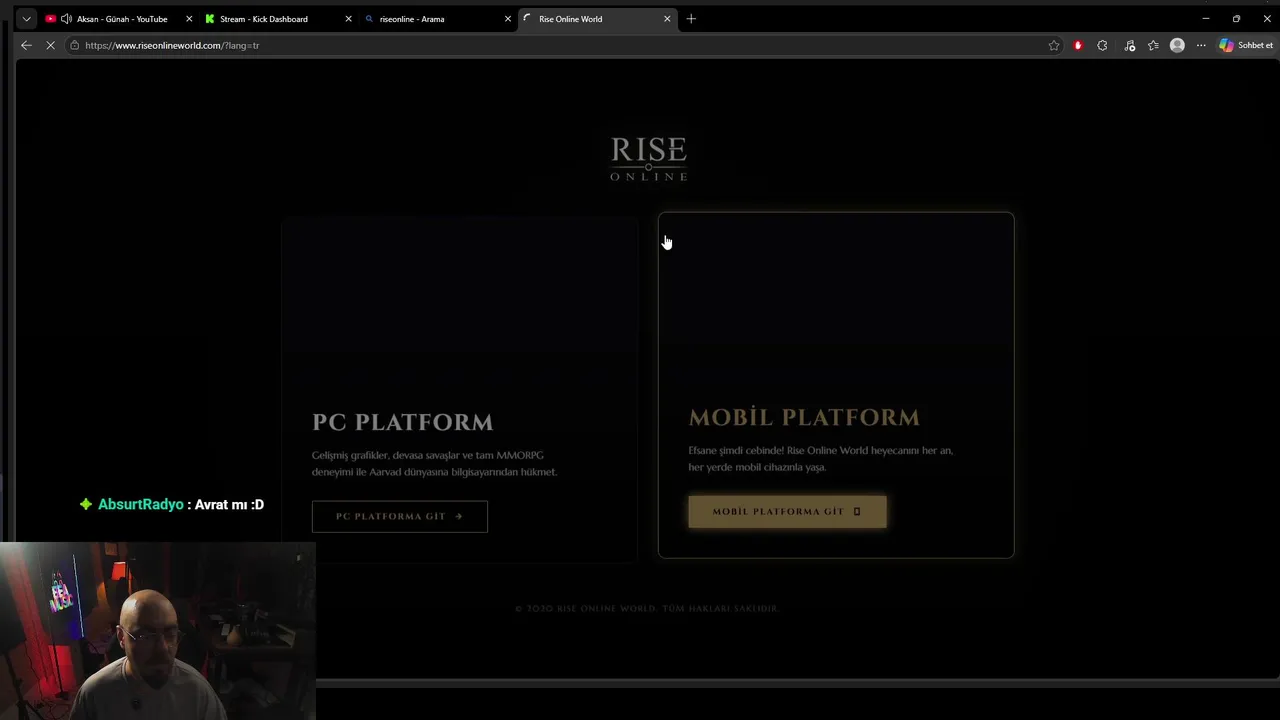The height and width of the screenshot is (720, 1280).
Task: Open the red ad blocker extension
Action: [x=1078, y=45]
